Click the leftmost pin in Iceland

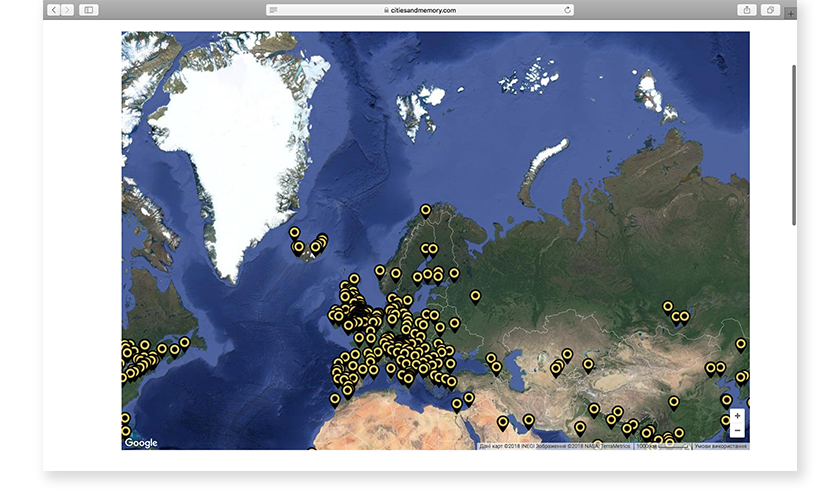pos(294,233)
